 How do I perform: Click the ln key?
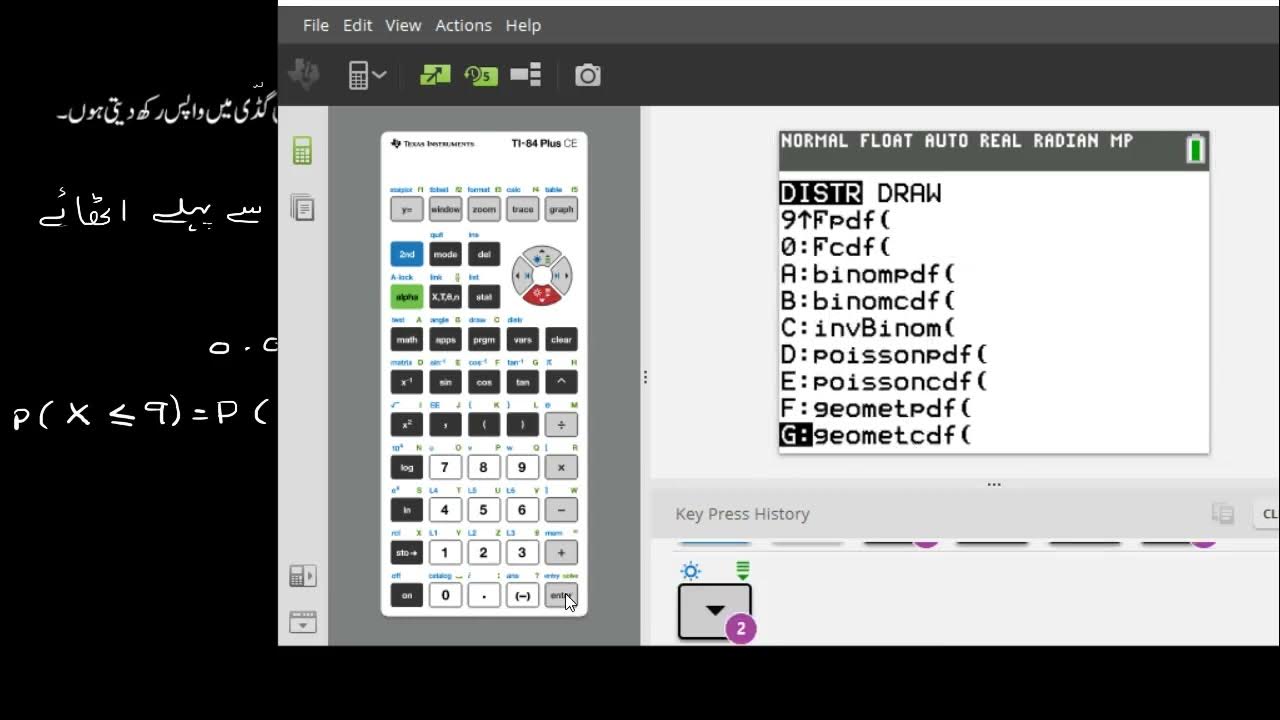406,510
